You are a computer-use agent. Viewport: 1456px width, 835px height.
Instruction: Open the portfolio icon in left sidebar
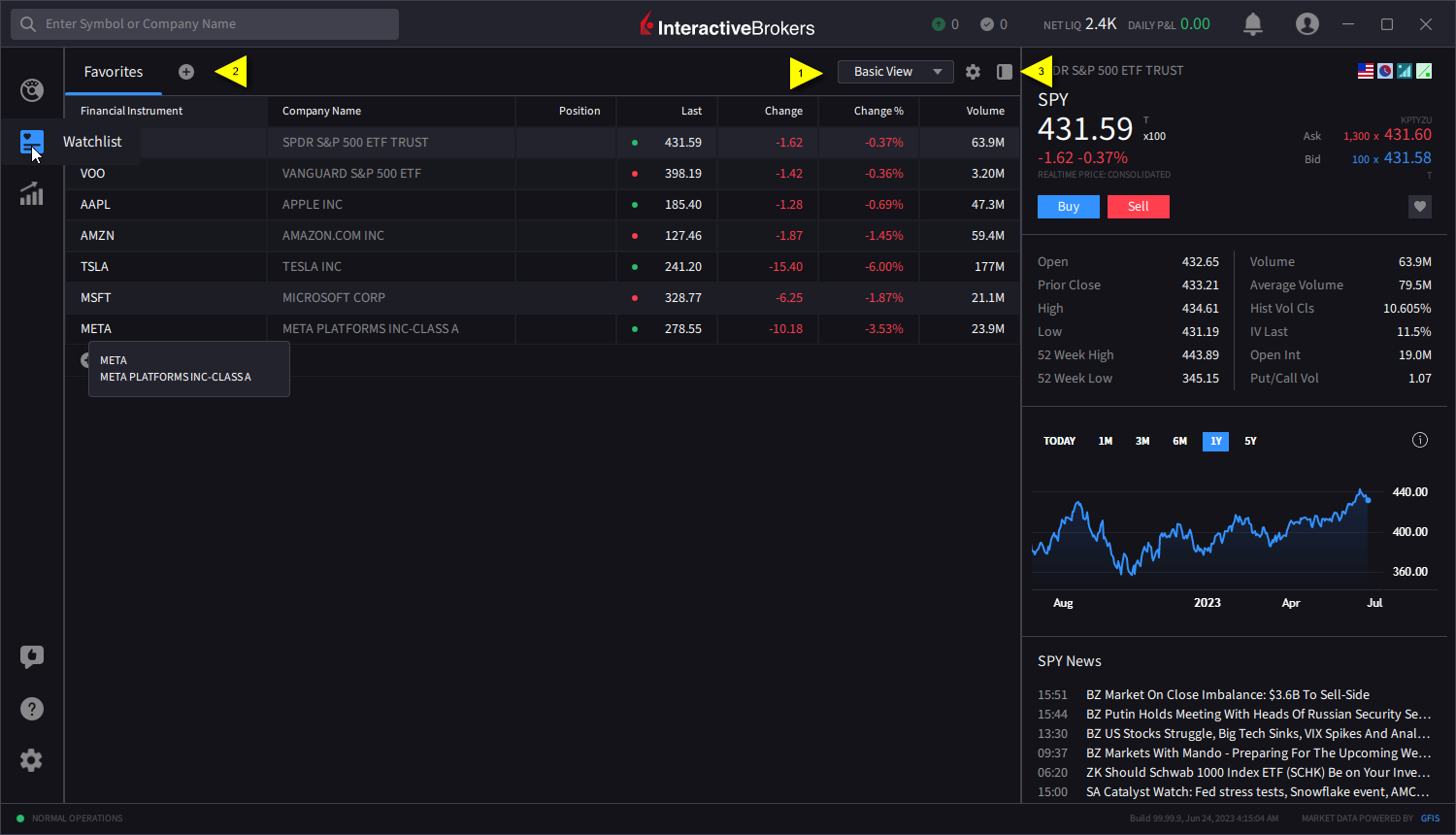[x=32, y=90]
